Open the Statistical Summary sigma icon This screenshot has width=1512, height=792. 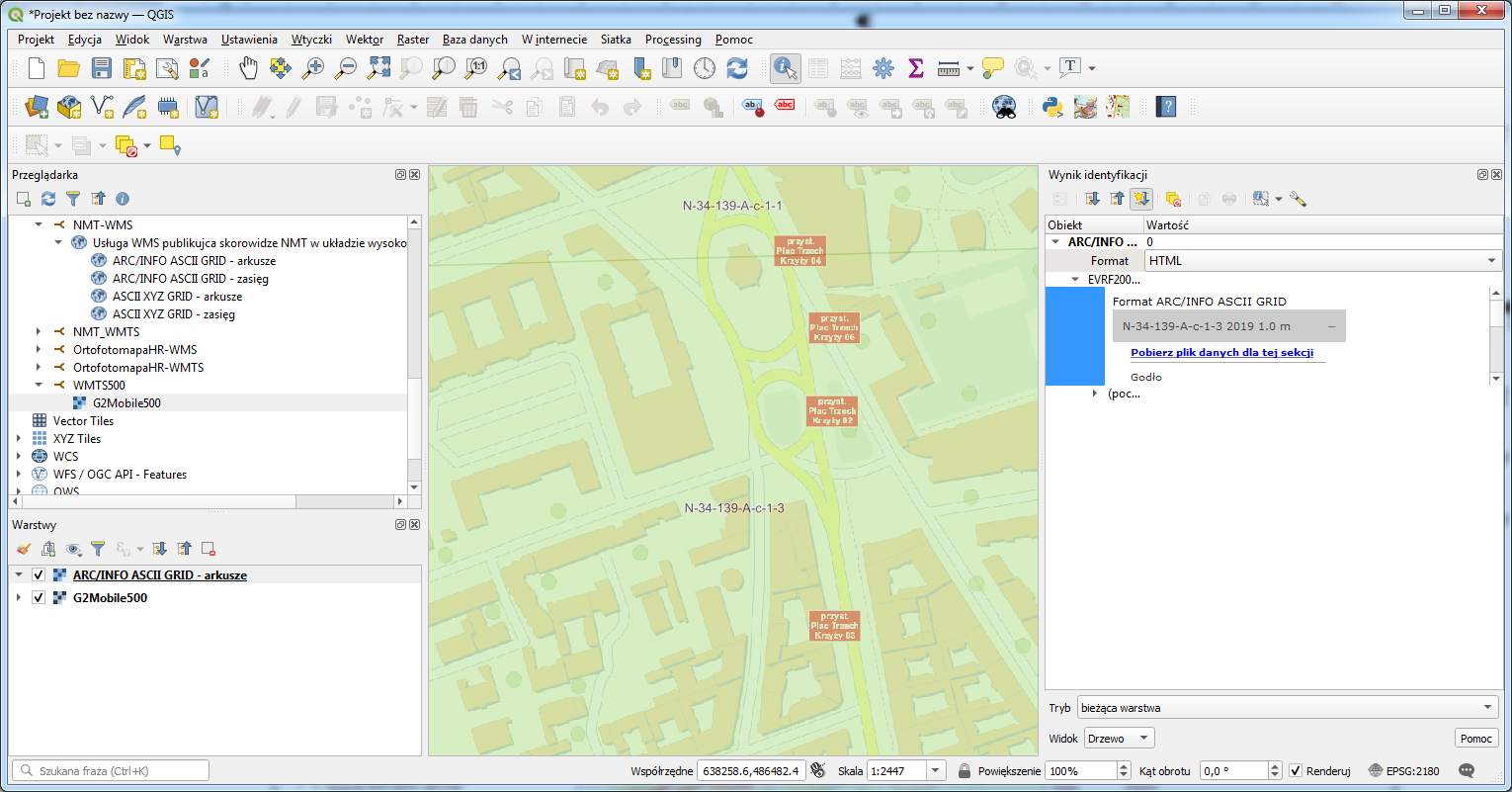915,68
